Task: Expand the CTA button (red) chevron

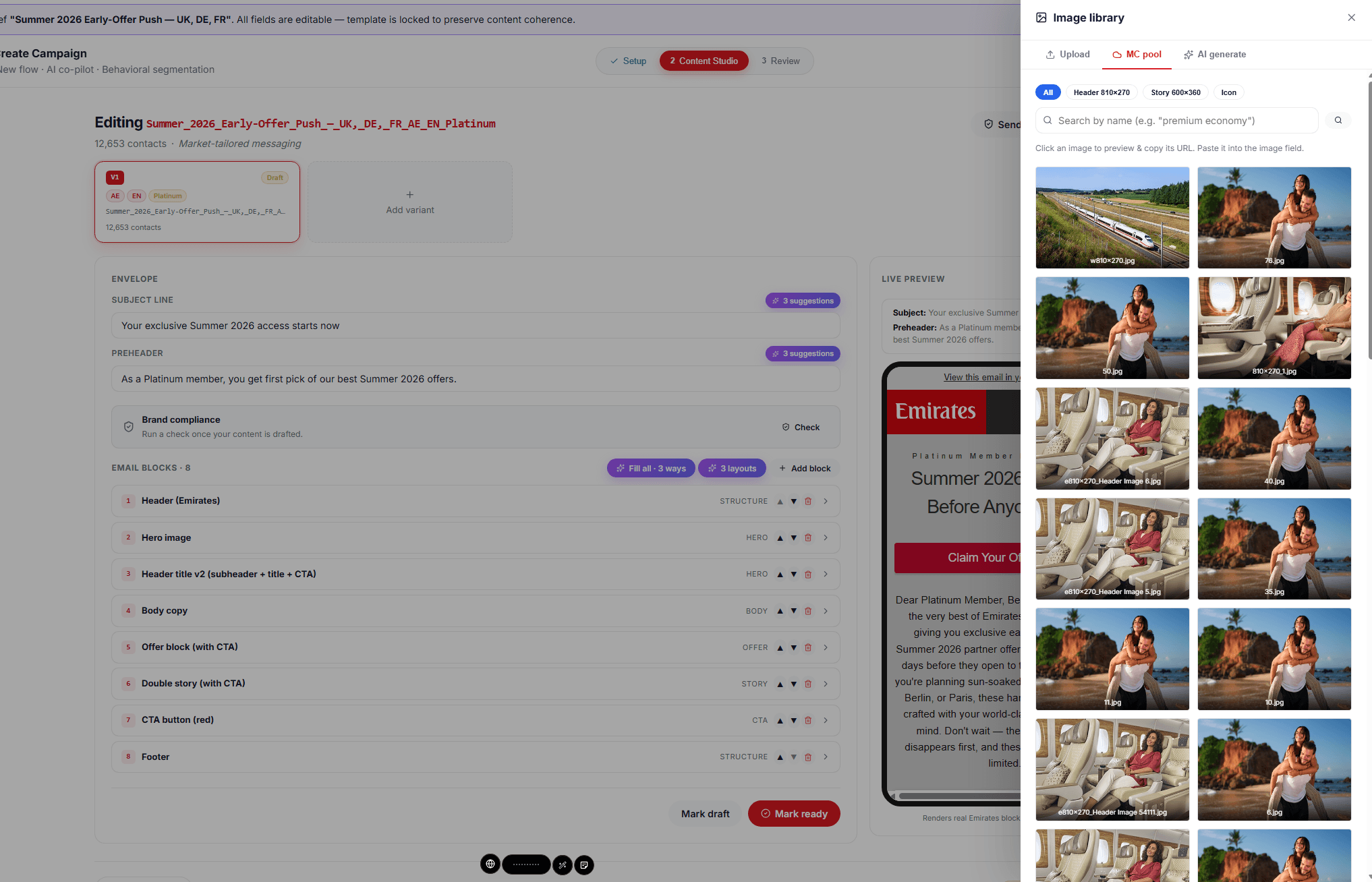Action: [826, 721]
